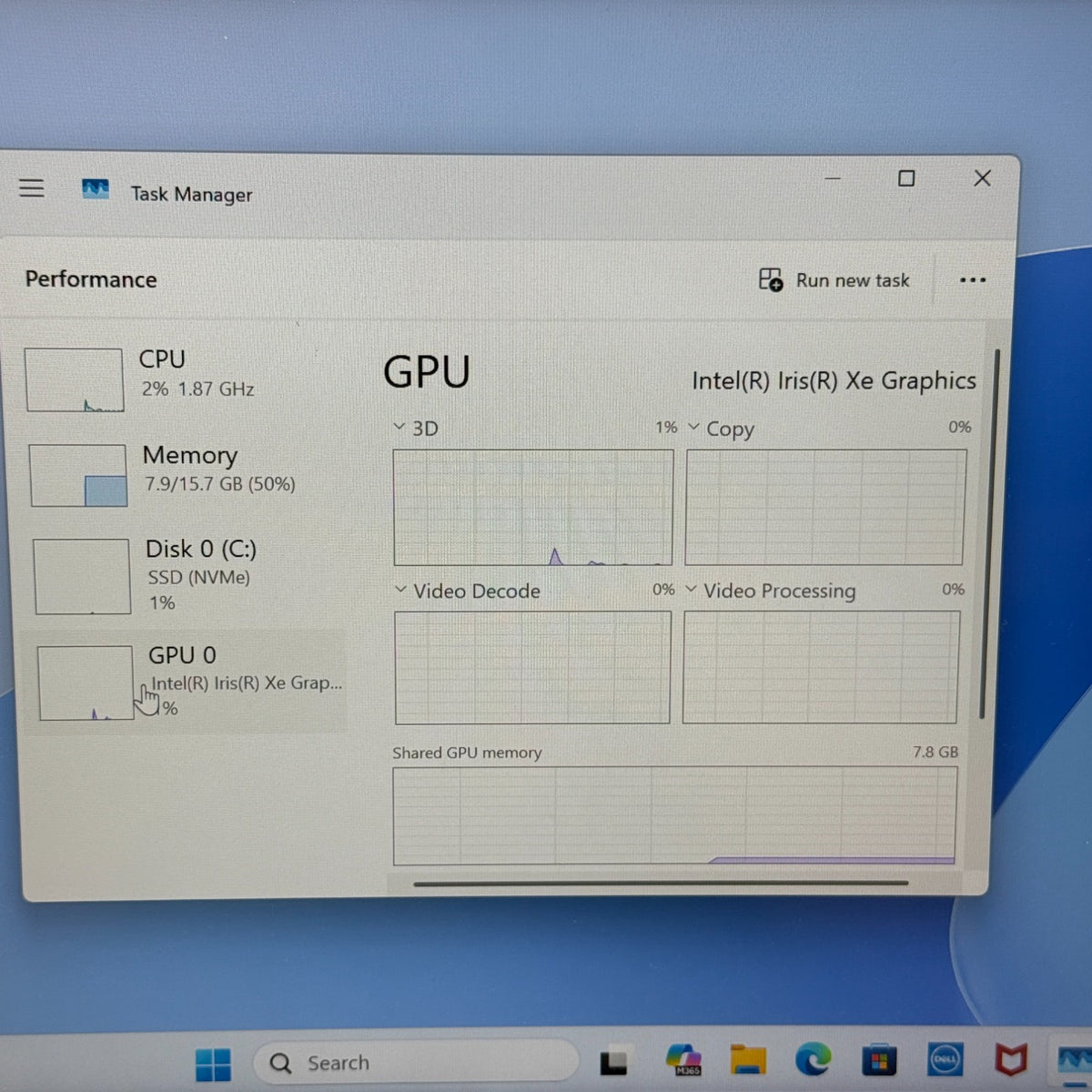This screenshot has width=1092, height=1092.
Task: Maximize the Task Manager window
Action: (x=906, y=178)
